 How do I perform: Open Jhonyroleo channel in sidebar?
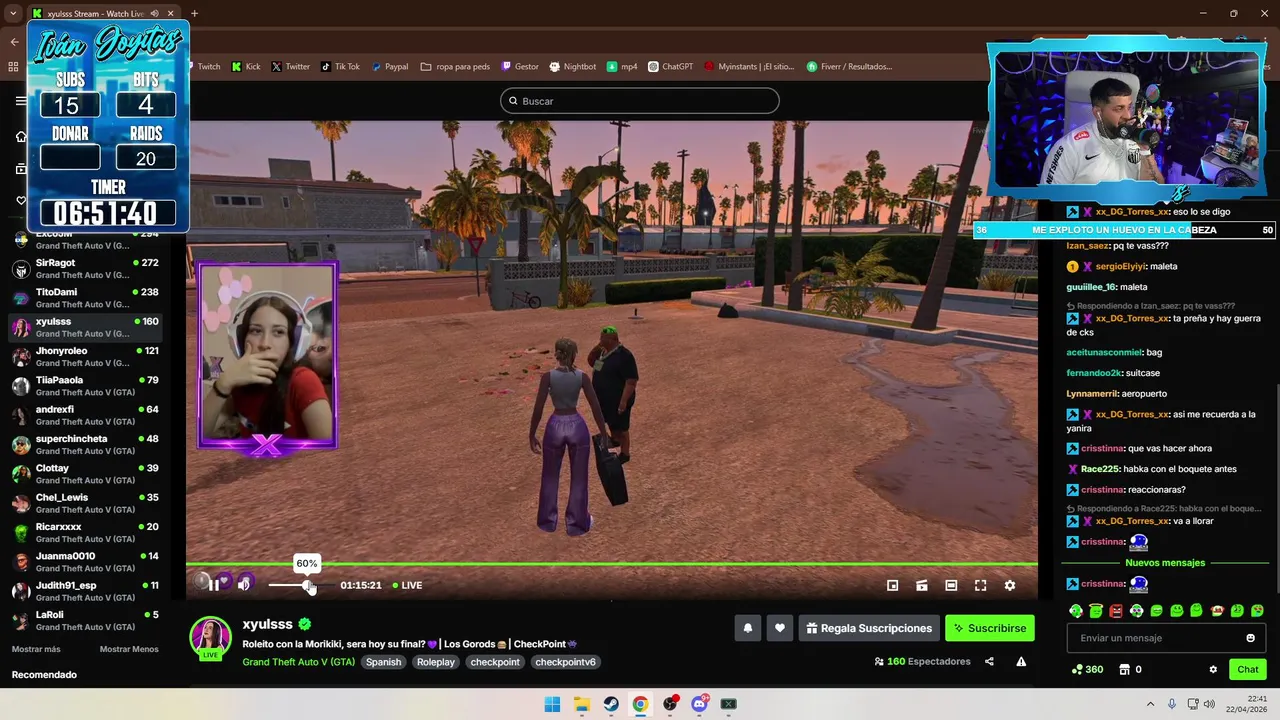[x=85, y=356]
